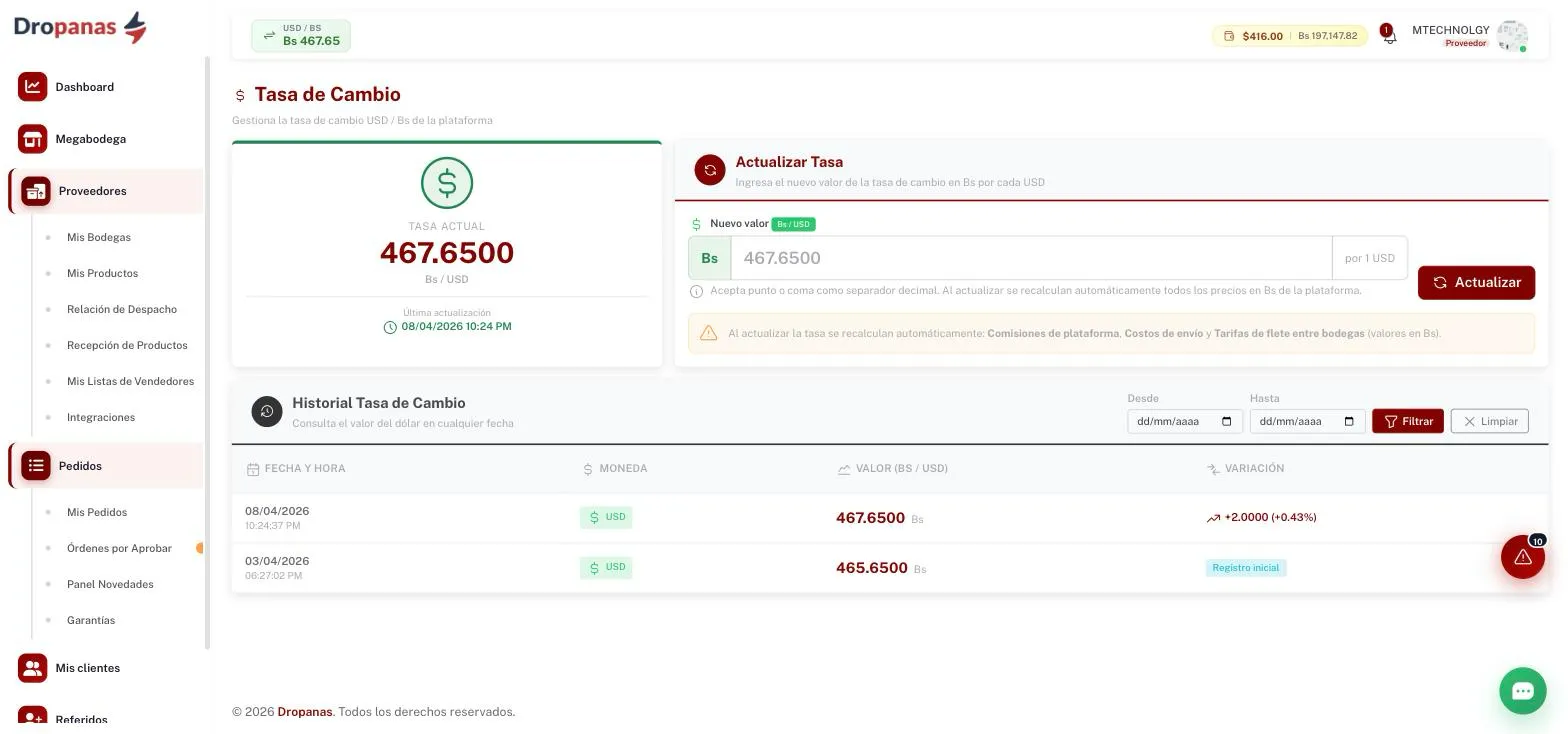
Task: Click the sidebar vertical scrollbar
Action: coord(207,353)
